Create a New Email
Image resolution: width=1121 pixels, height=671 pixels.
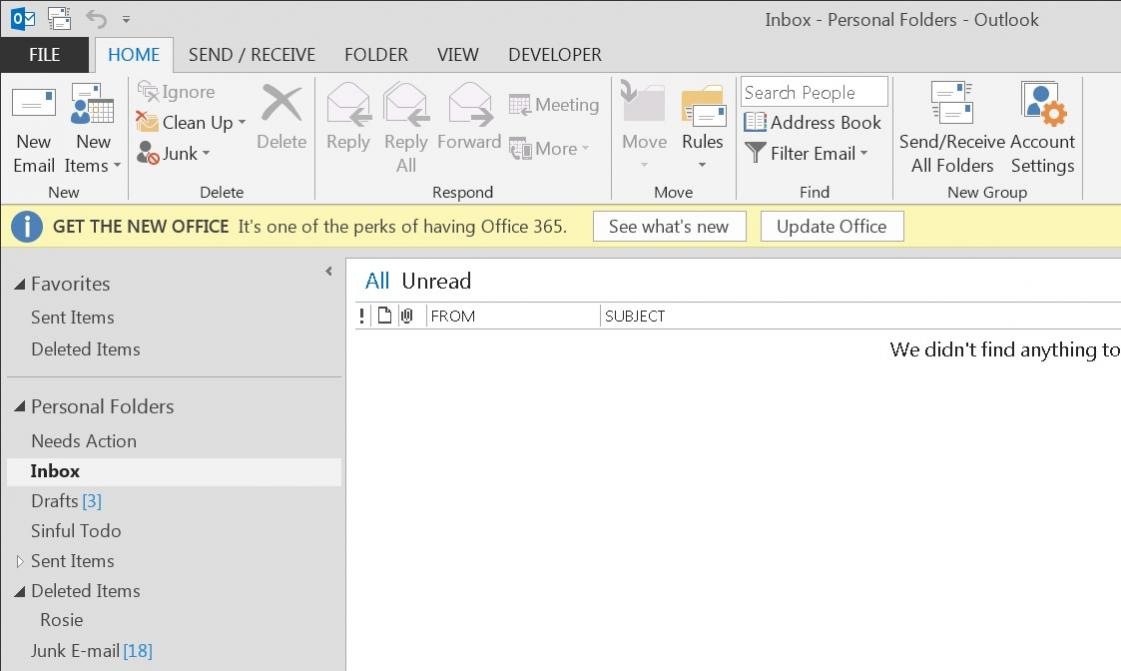34,129
